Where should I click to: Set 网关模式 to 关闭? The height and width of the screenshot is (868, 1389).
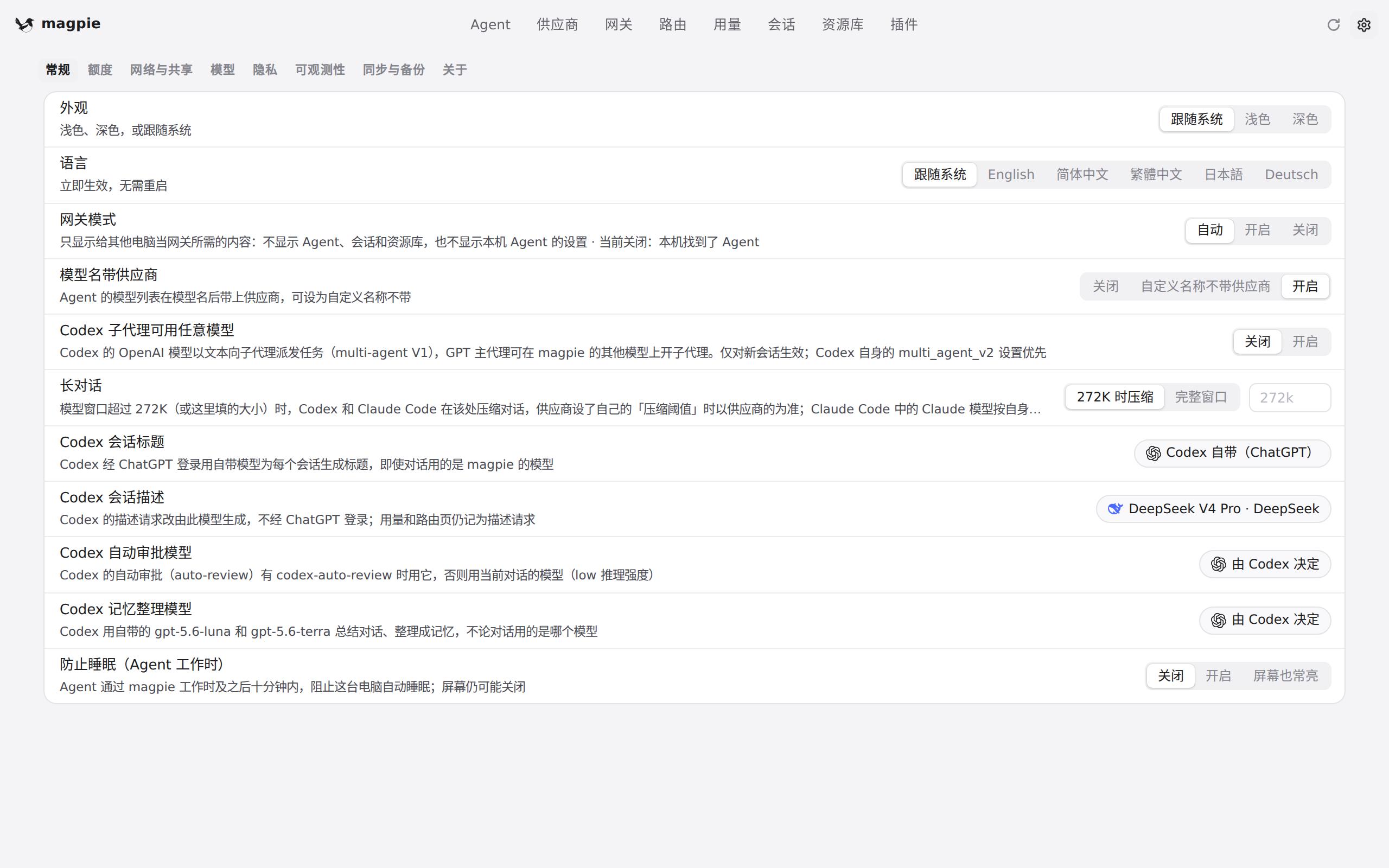[x=1304, y=230]
